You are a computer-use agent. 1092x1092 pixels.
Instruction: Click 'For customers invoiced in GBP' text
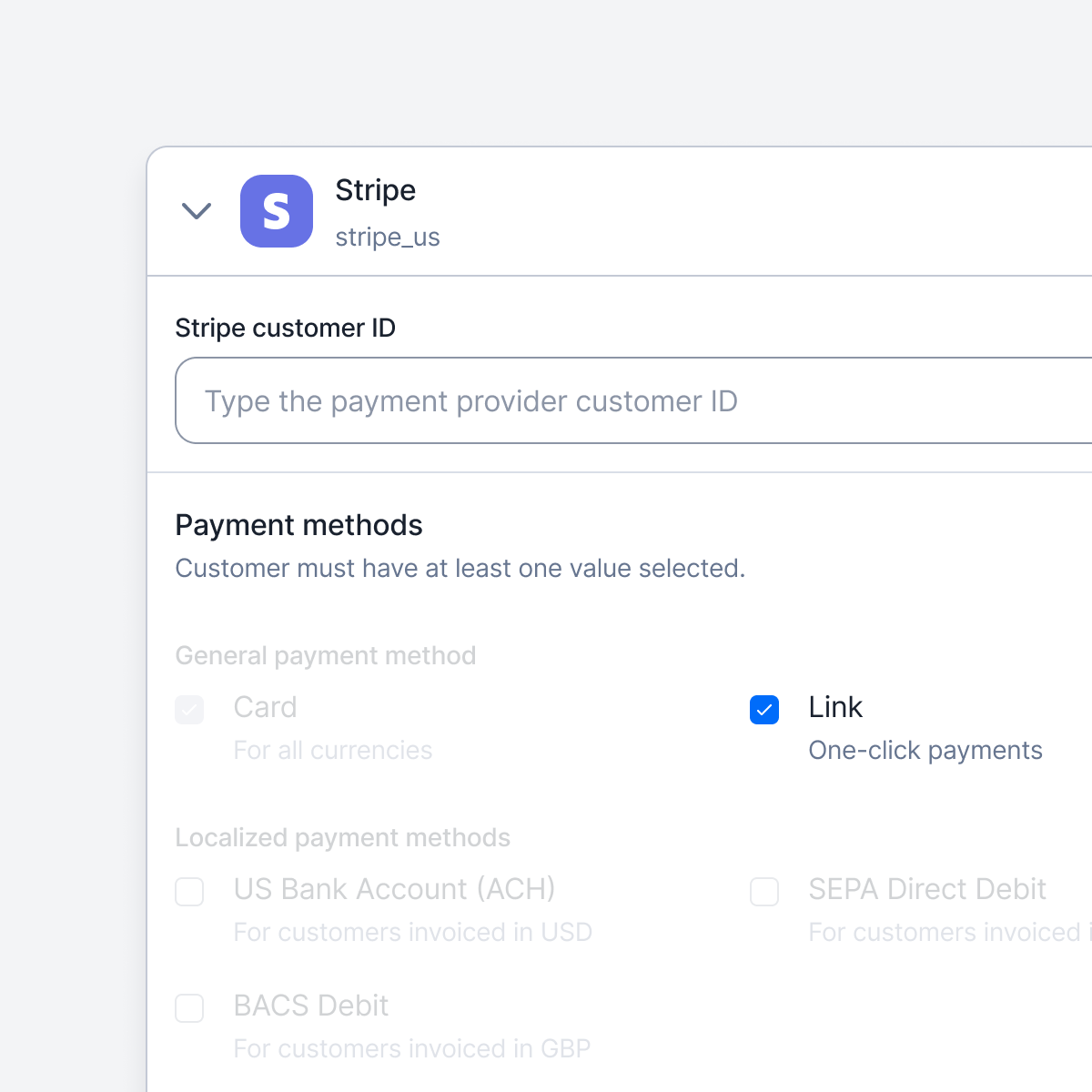coord(412,1048)
